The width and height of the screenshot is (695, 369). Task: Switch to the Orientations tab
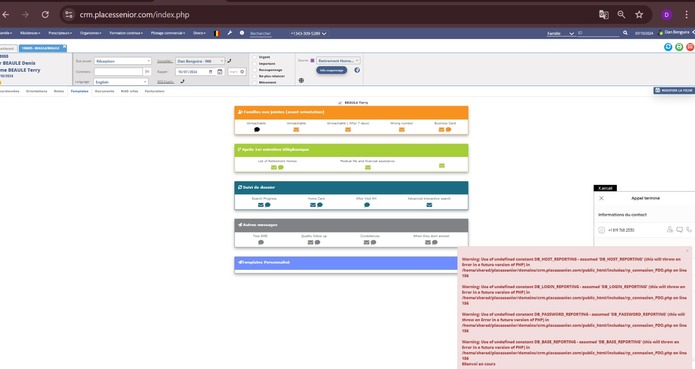pos(36,91)
